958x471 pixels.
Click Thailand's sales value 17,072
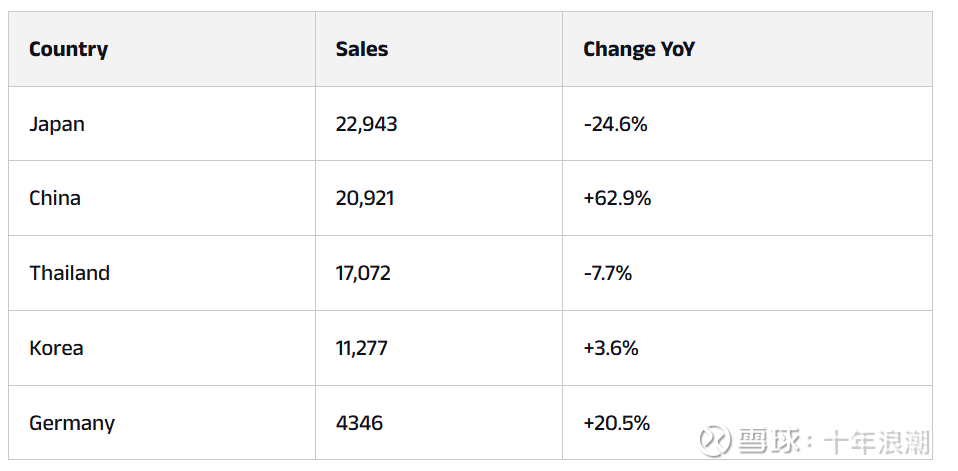click(363, 273)
